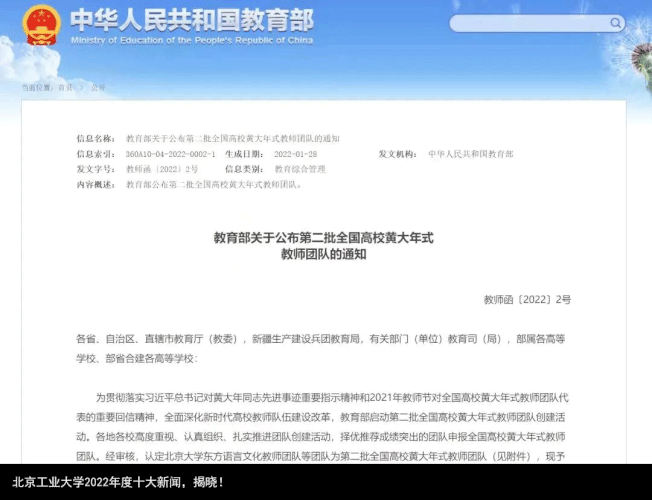Click the 内容概述 summary text
652x500 pixels.
pos(215,184)
